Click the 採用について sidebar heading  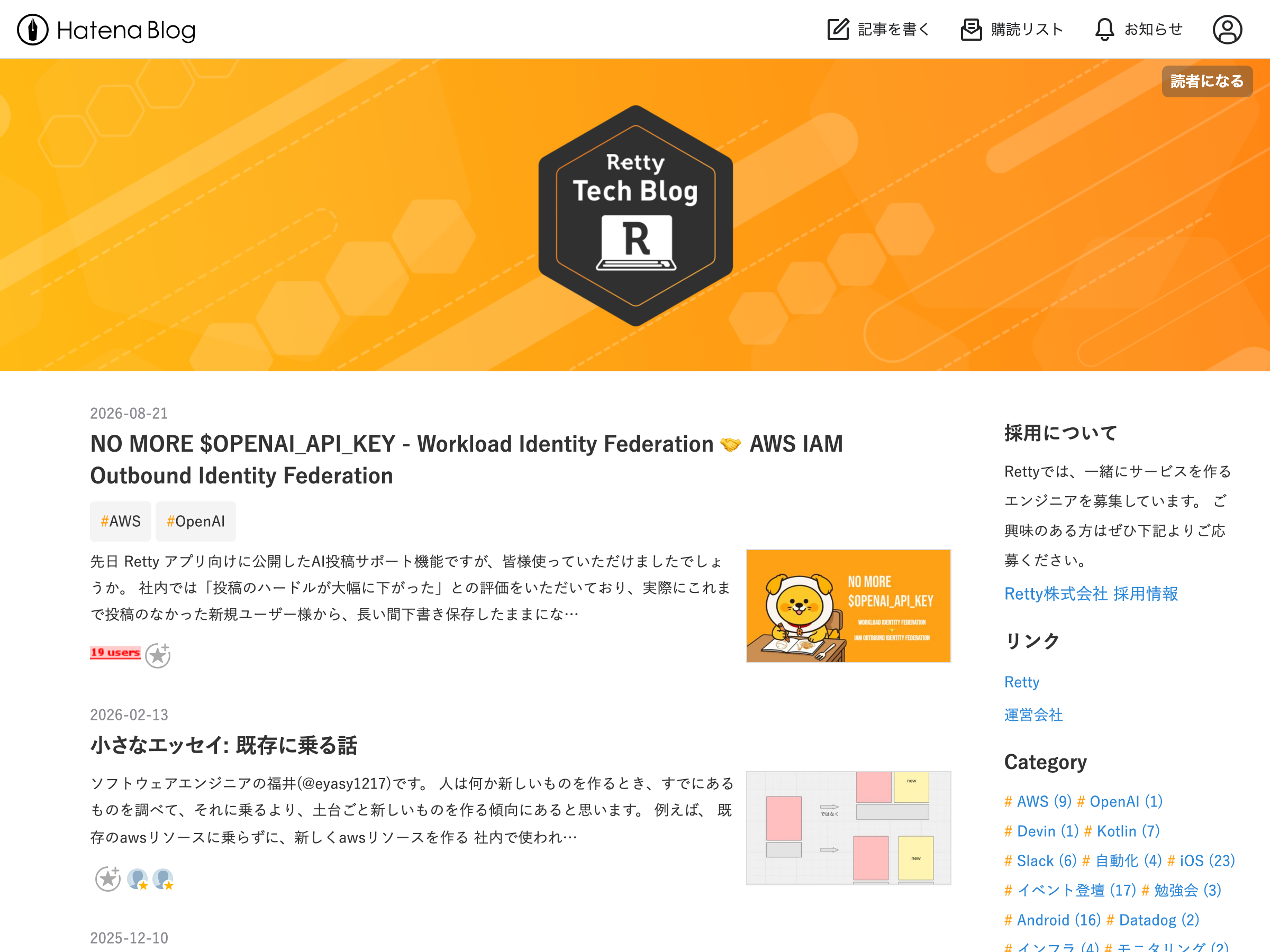coord(1061,433)
